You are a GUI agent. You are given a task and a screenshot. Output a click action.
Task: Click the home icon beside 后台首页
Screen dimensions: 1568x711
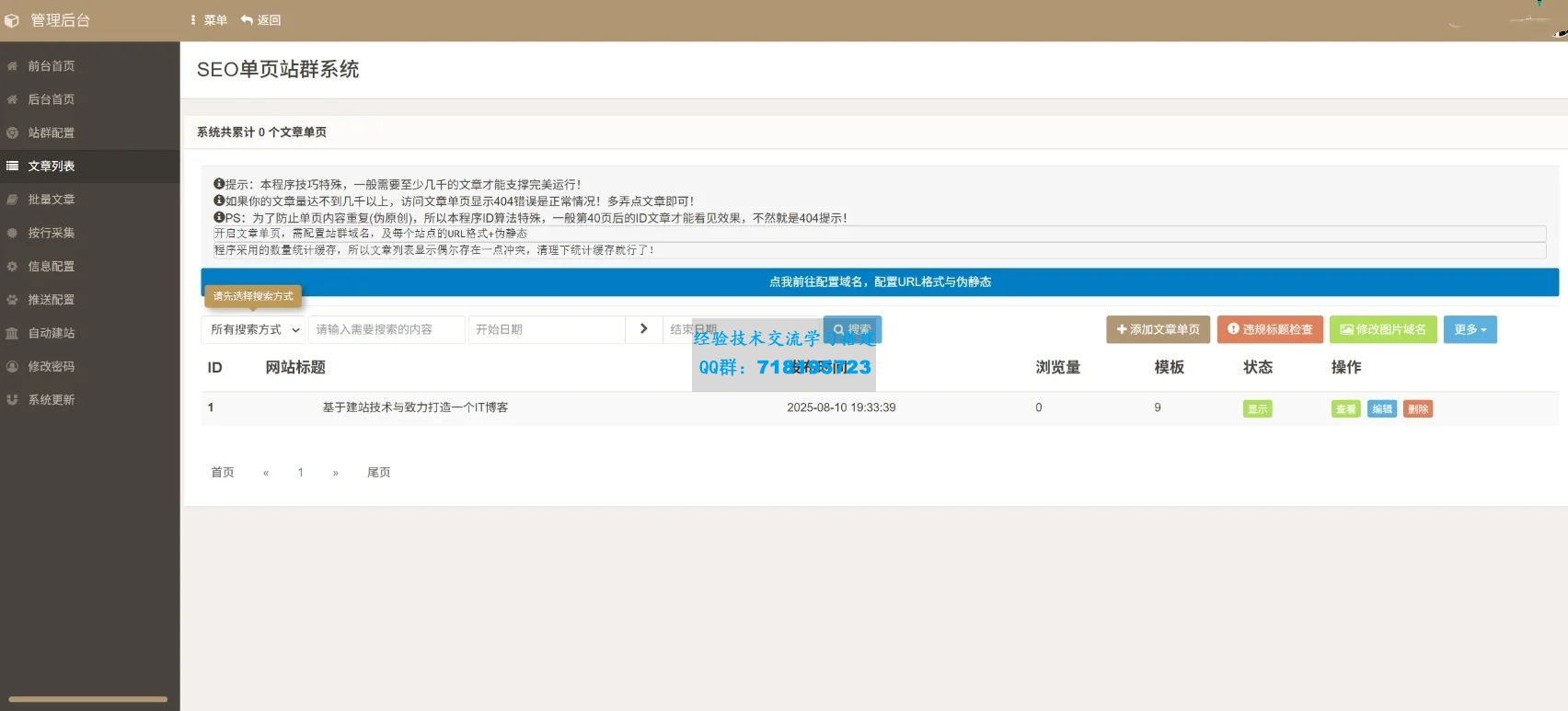coord(12,99)
